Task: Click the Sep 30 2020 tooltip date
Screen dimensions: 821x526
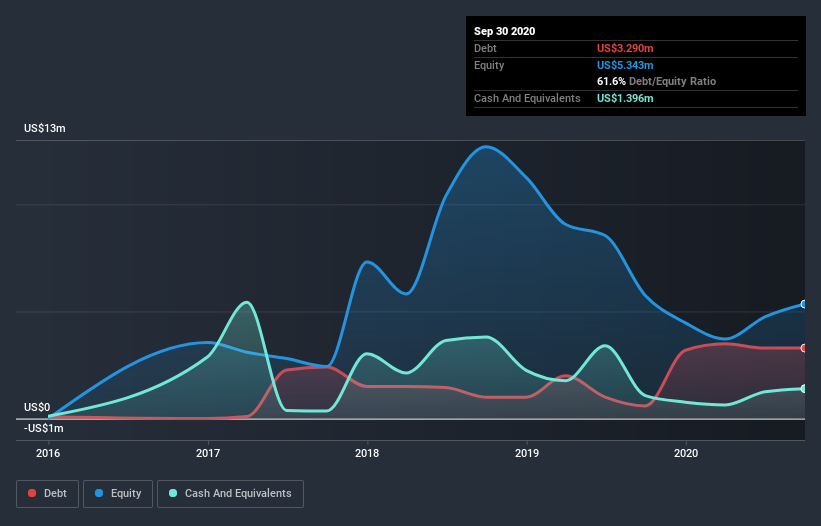Action: pyautogui.click(x=505, y=31)
